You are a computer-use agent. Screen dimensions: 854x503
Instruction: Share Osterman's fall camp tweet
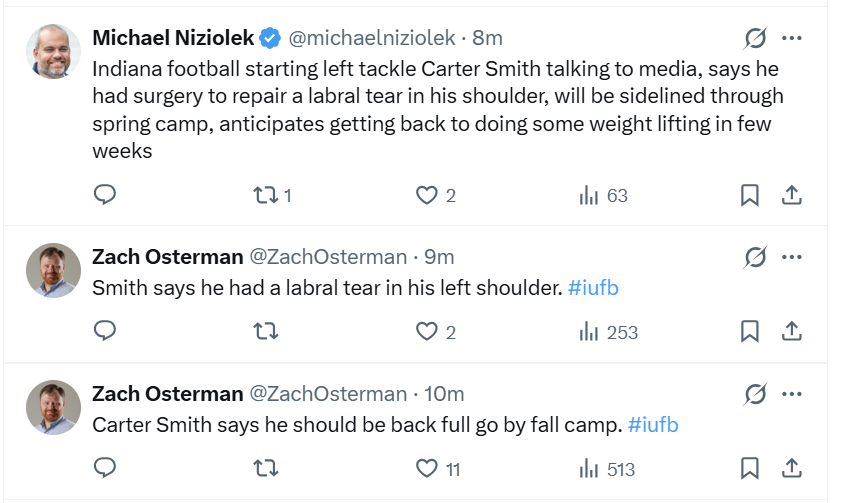[x=791, y=468]
